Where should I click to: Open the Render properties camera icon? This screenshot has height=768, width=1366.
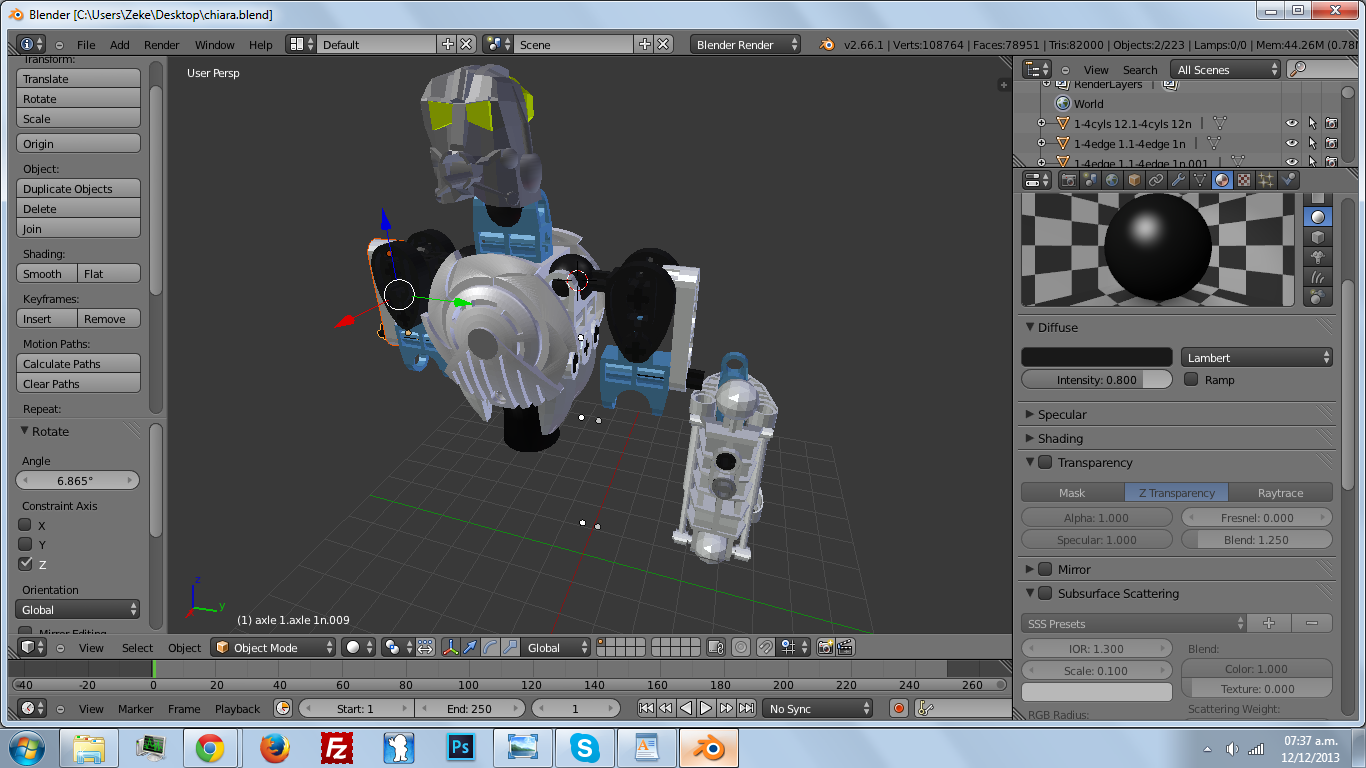click(1069, 181)
